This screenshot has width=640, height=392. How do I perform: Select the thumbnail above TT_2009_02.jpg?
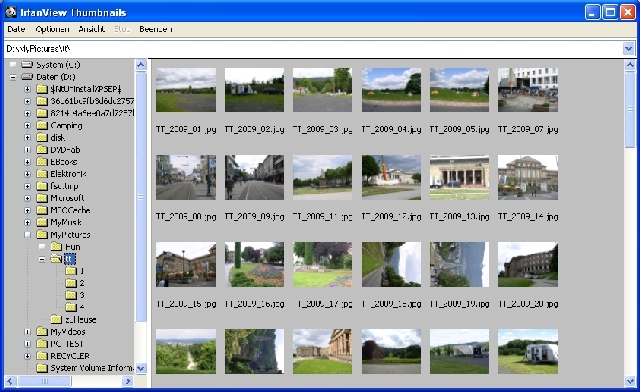coord(254,90)
